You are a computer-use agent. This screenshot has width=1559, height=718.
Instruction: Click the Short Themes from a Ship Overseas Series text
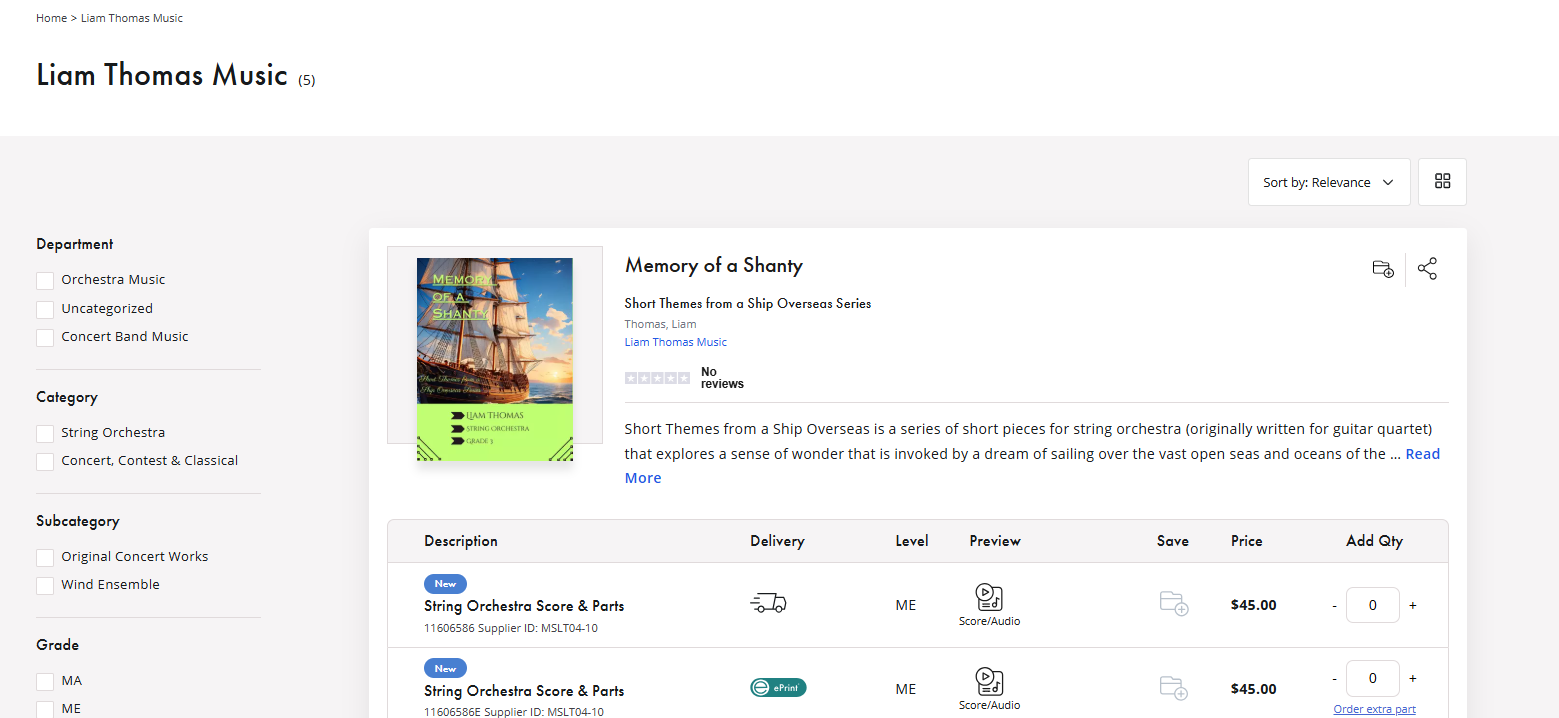point(748,303)
